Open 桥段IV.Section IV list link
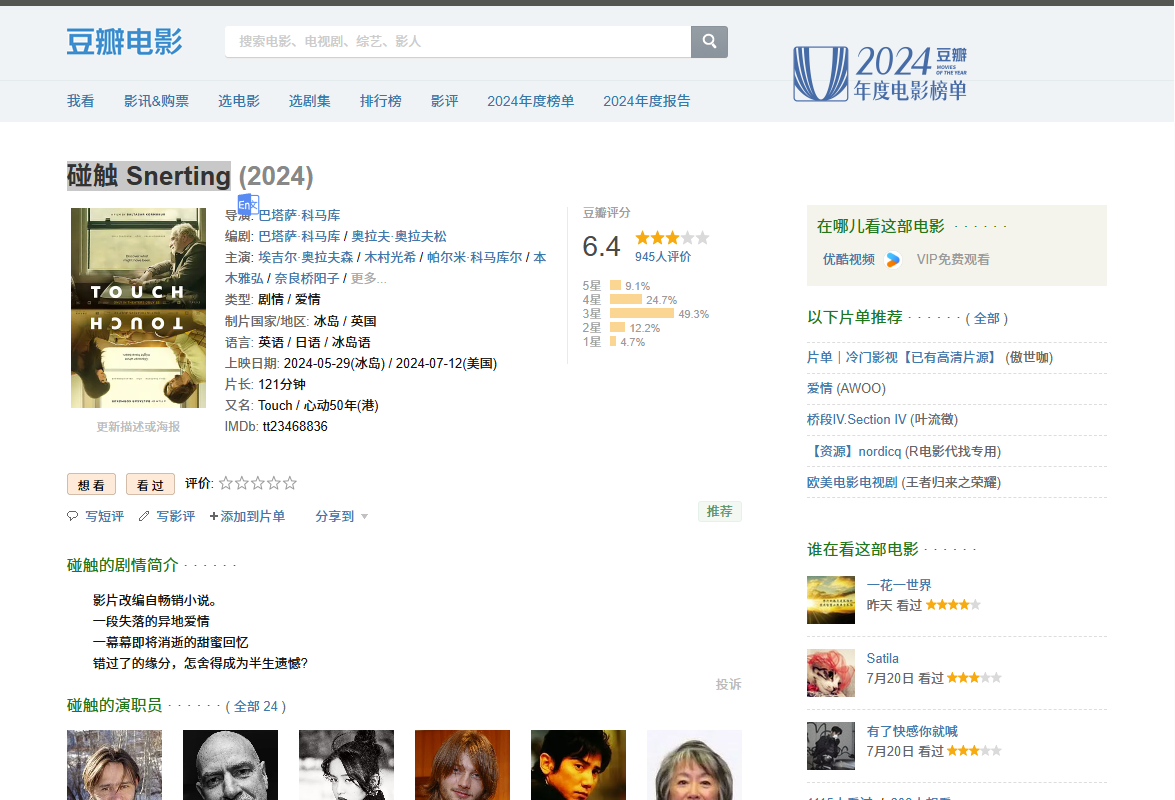Screen dimensions: 1175x800 pos(857,419)
